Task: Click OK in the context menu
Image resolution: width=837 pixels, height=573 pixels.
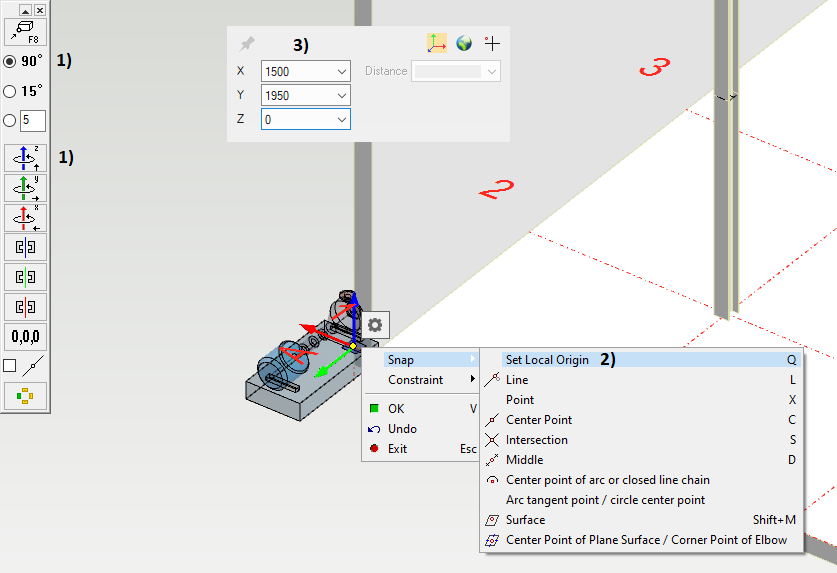Action: point(396,409)
